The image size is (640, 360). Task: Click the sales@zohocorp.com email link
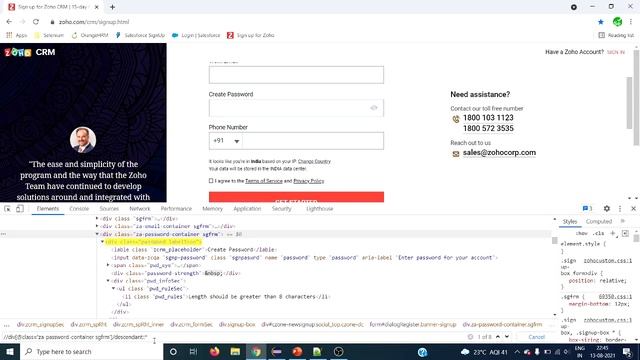click(x=499, y=153)
